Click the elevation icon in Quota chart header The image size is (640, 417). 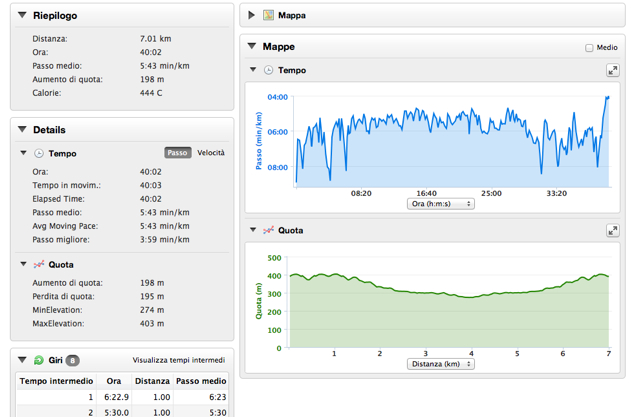[x=268, y=230]
